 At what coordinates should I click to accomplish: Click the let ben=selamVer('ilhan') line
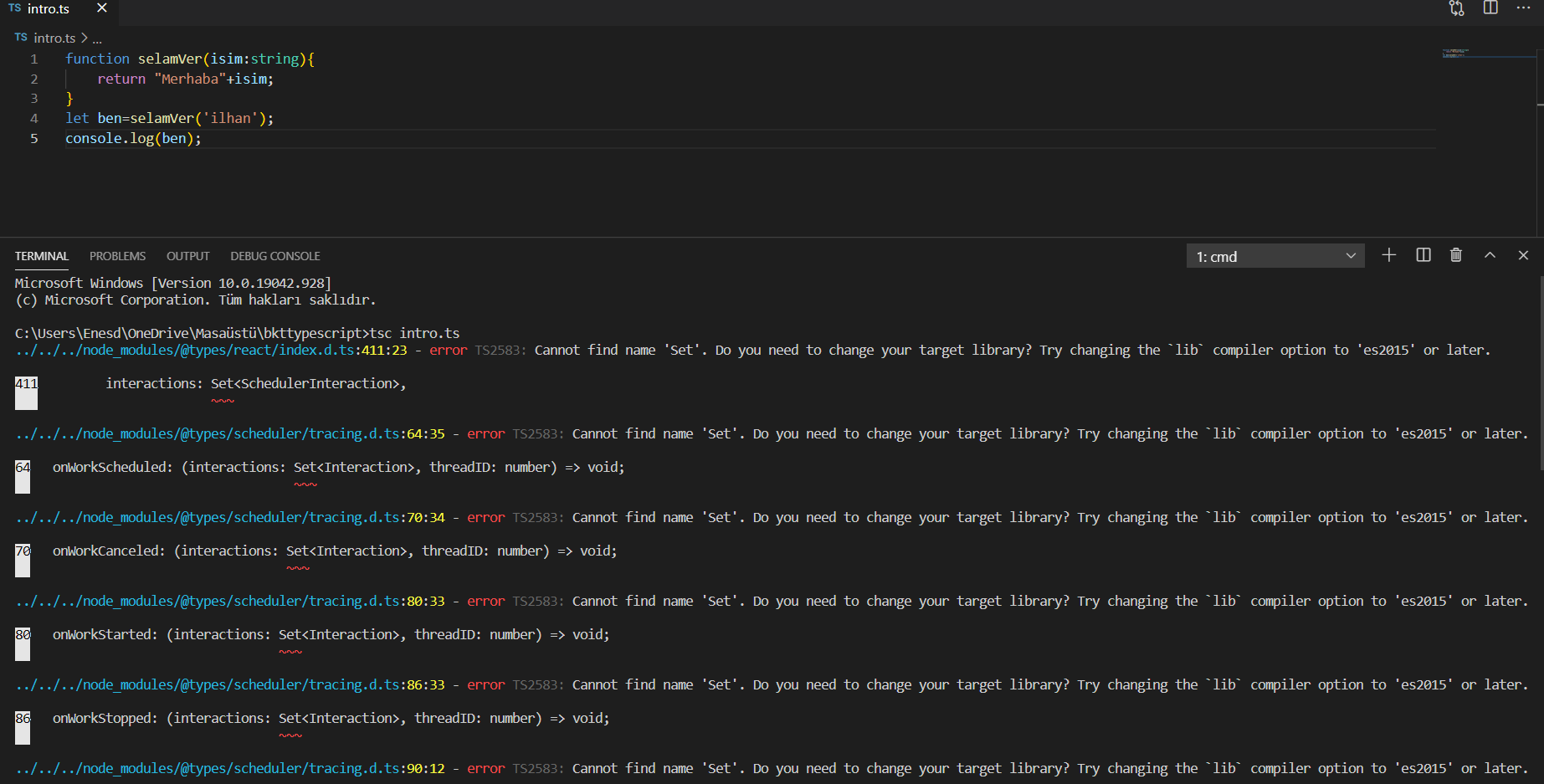(170, 119)
